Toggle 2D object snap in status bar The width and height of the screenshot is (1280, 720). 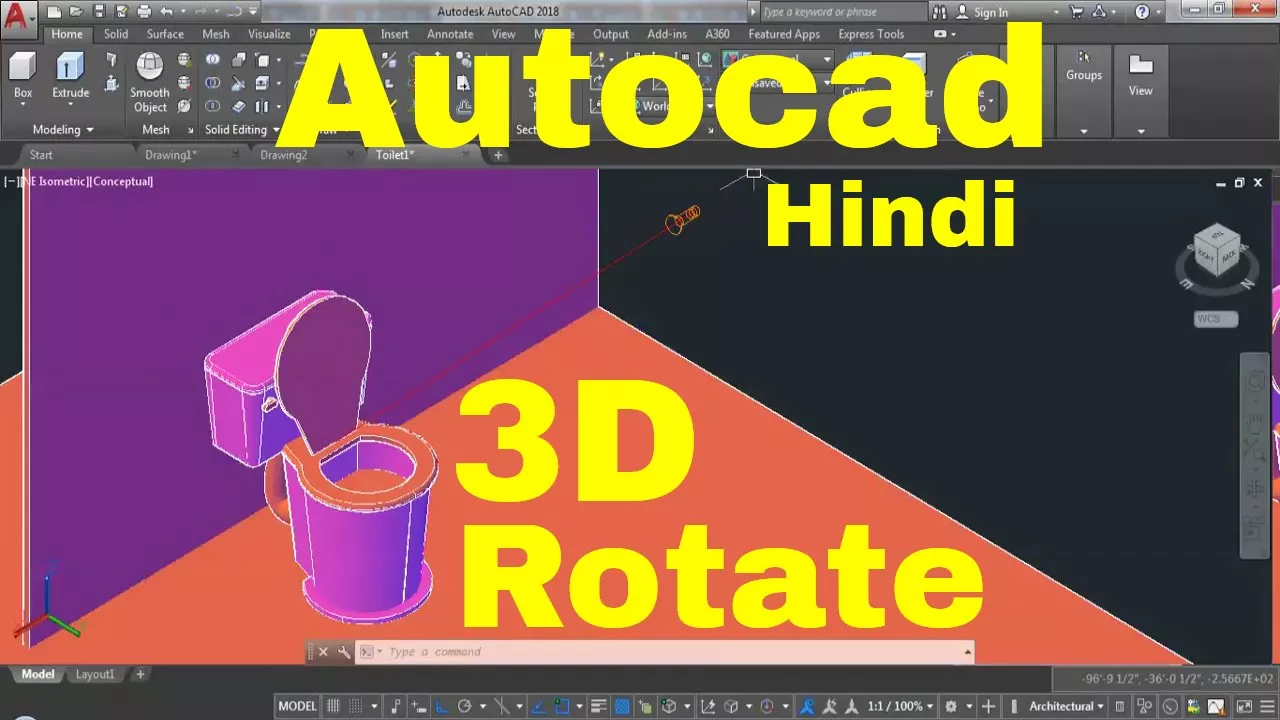(561, 706)
